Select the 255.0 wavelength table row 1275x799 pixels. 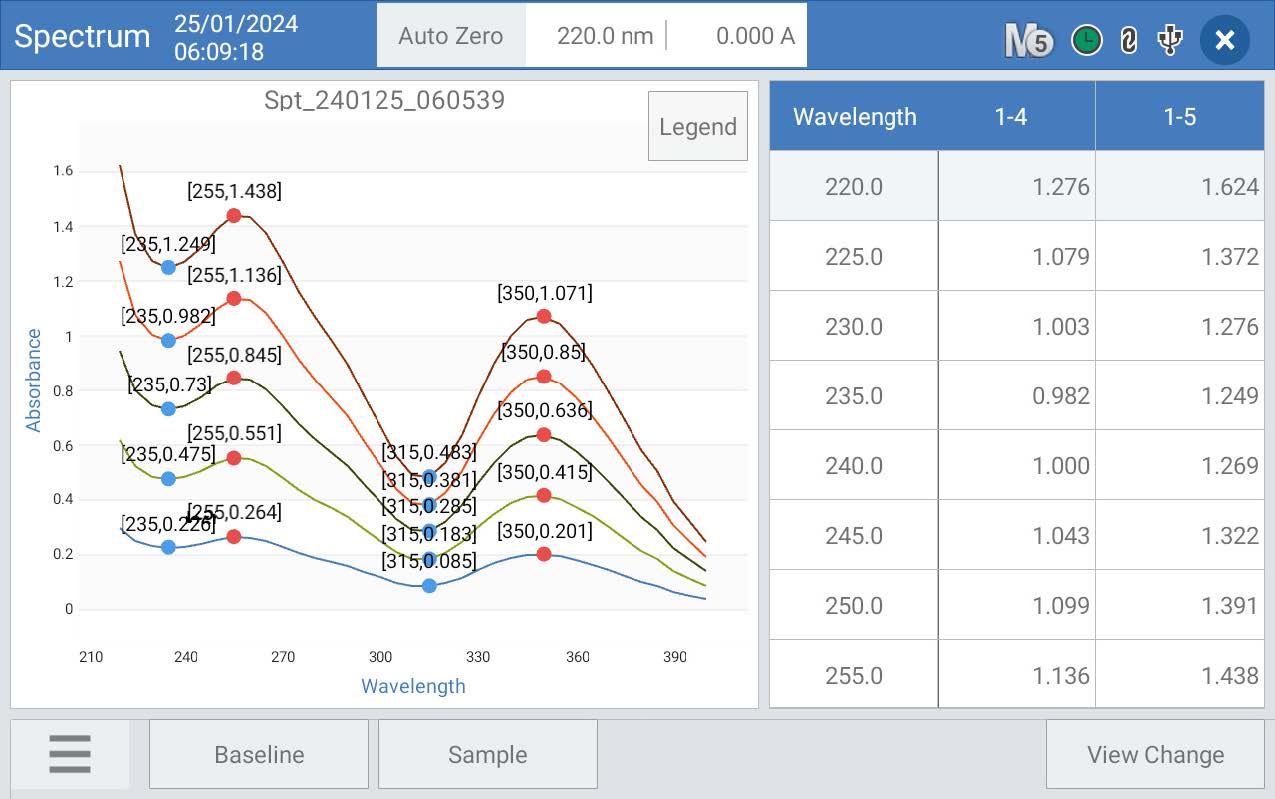[x=1017, y=675]
